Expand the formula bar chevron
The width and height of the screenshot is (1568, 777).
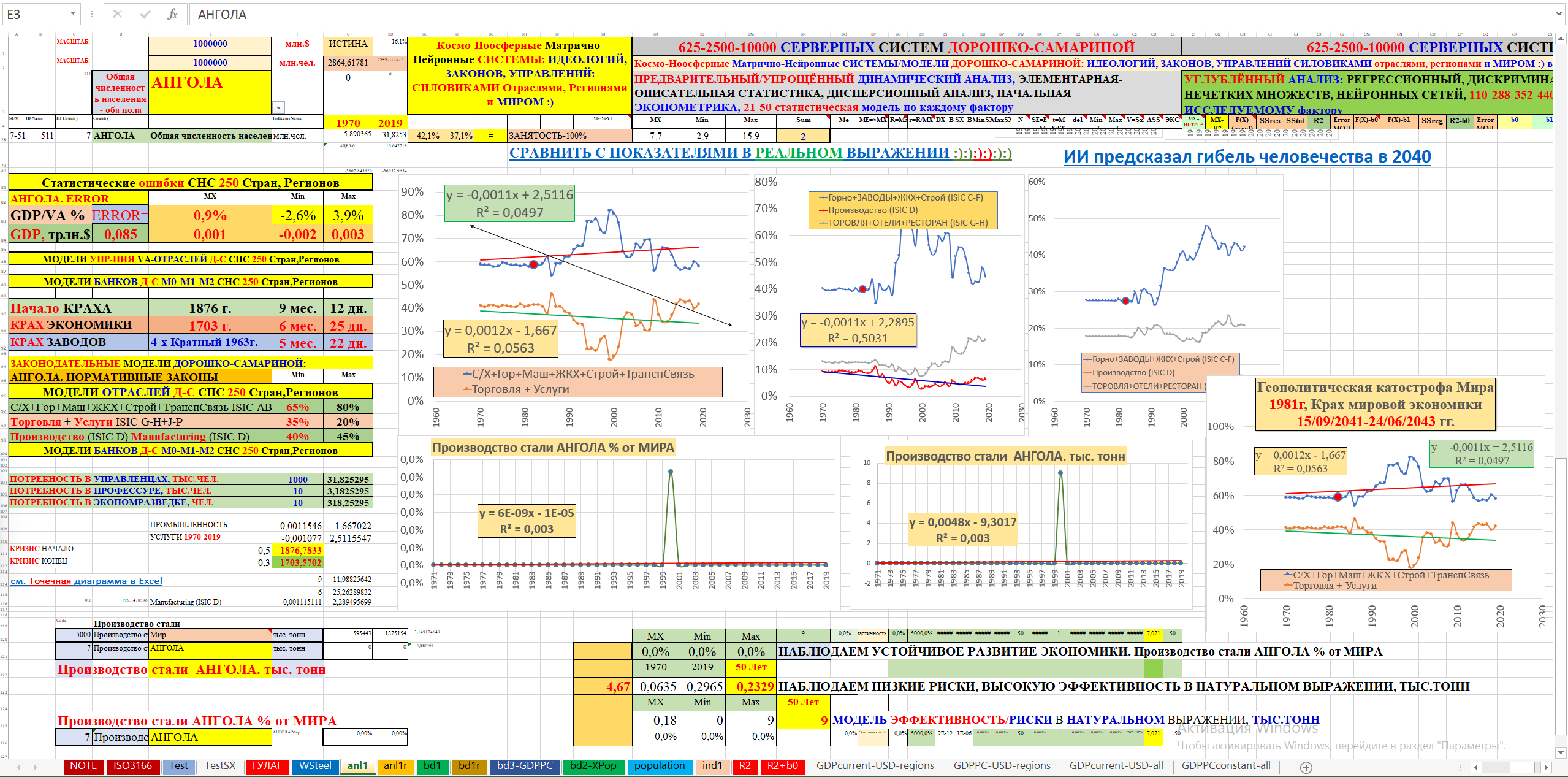coord(1559,14)
